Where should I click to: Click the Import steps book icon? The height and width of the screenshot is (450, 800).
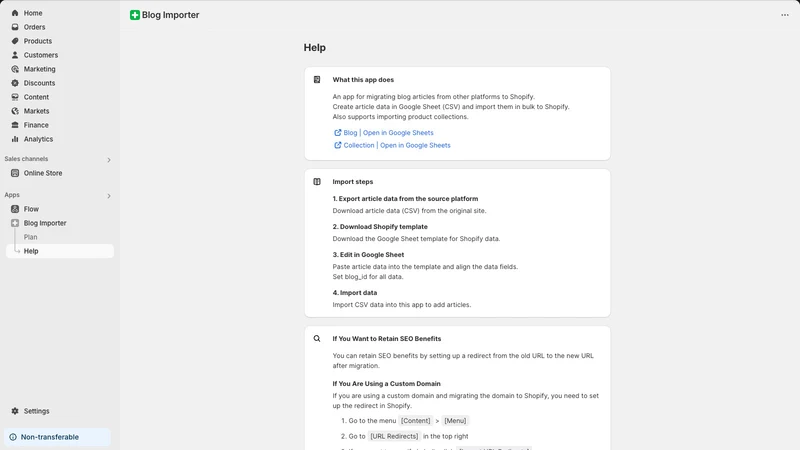[317, 182]
